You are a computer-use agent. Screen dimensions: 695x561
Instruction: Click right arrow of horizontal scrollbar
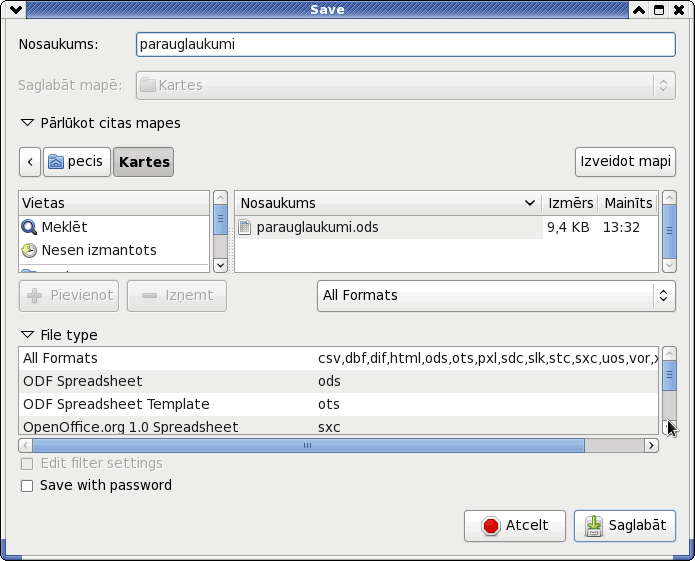[x=651, y=445]
